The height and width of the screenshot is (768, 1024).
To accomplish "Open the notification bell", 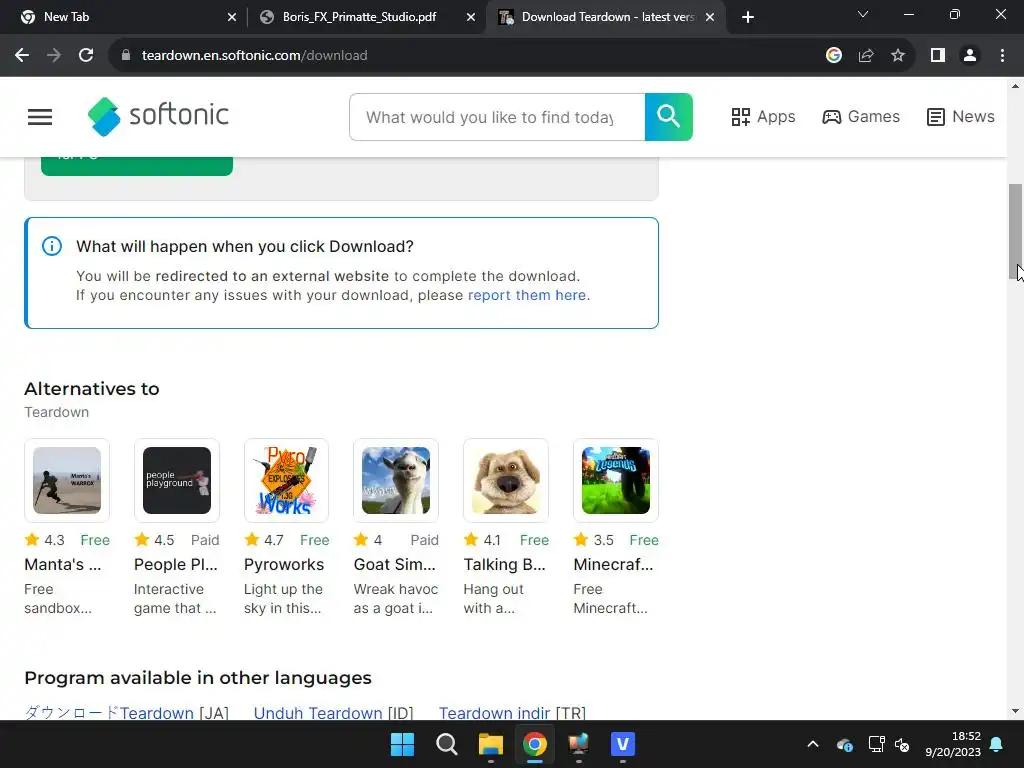I will [x=997, y=744].
